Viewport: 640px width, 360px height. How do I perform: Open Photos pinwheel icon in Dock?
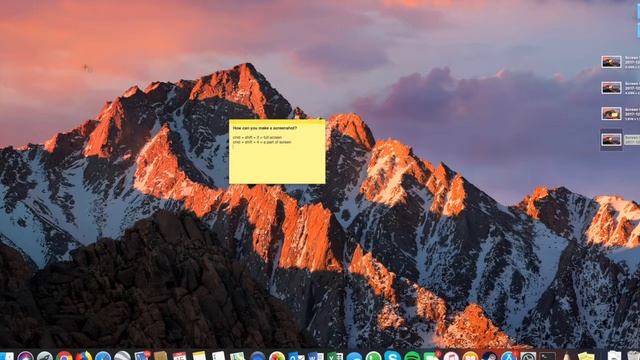[x=277, y=356]
